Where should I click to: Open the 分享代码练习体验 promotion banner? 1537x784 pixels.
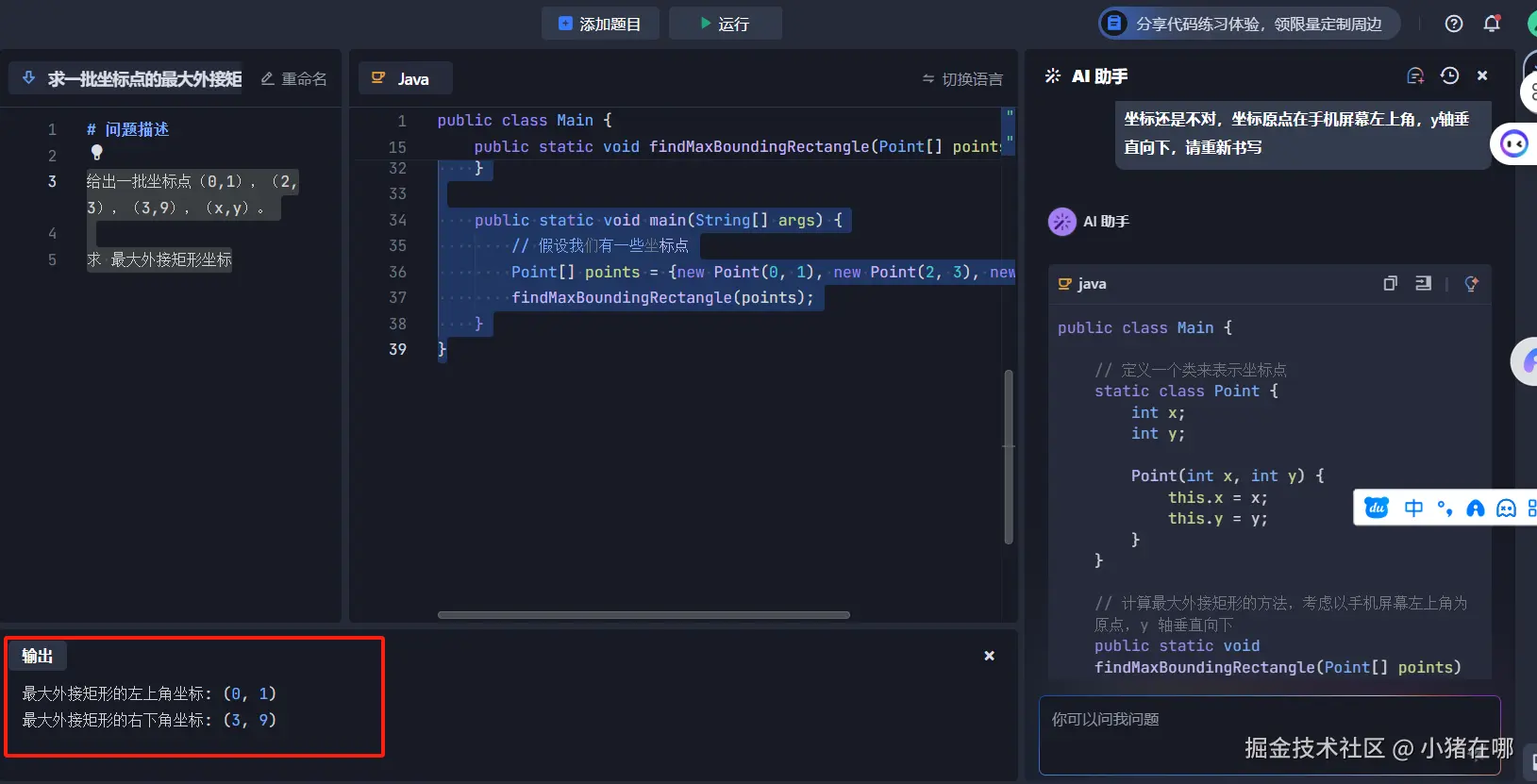tap(1248, 24)
